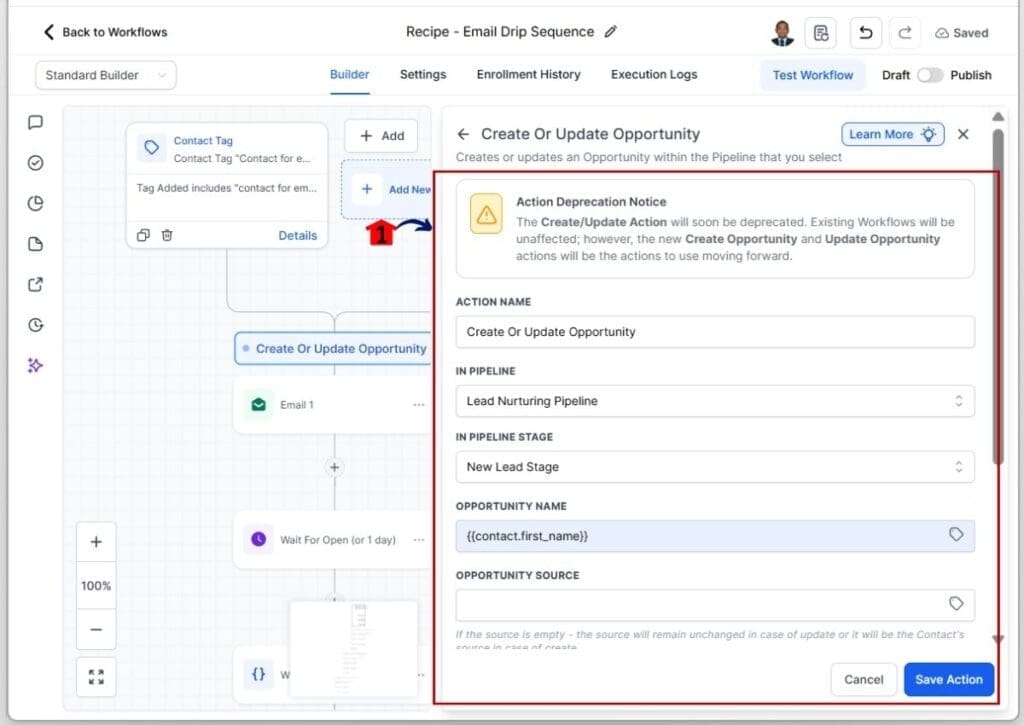Click the Back to Workflows link
This screenshot has height=725, width=1024.
pyautogui.click(x=105, y=32)
